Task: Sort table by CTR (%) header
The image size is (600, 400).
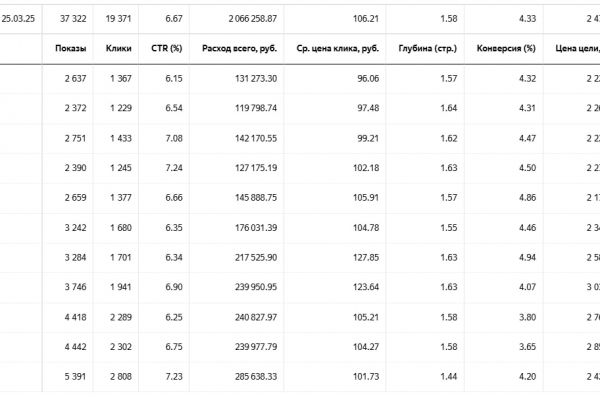Action: 164,47
